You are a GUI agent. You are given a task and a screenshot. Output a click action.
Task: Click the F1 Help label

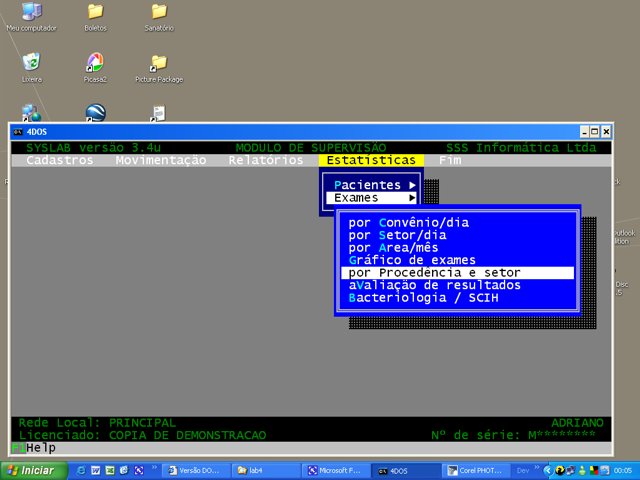pos(33,448)
